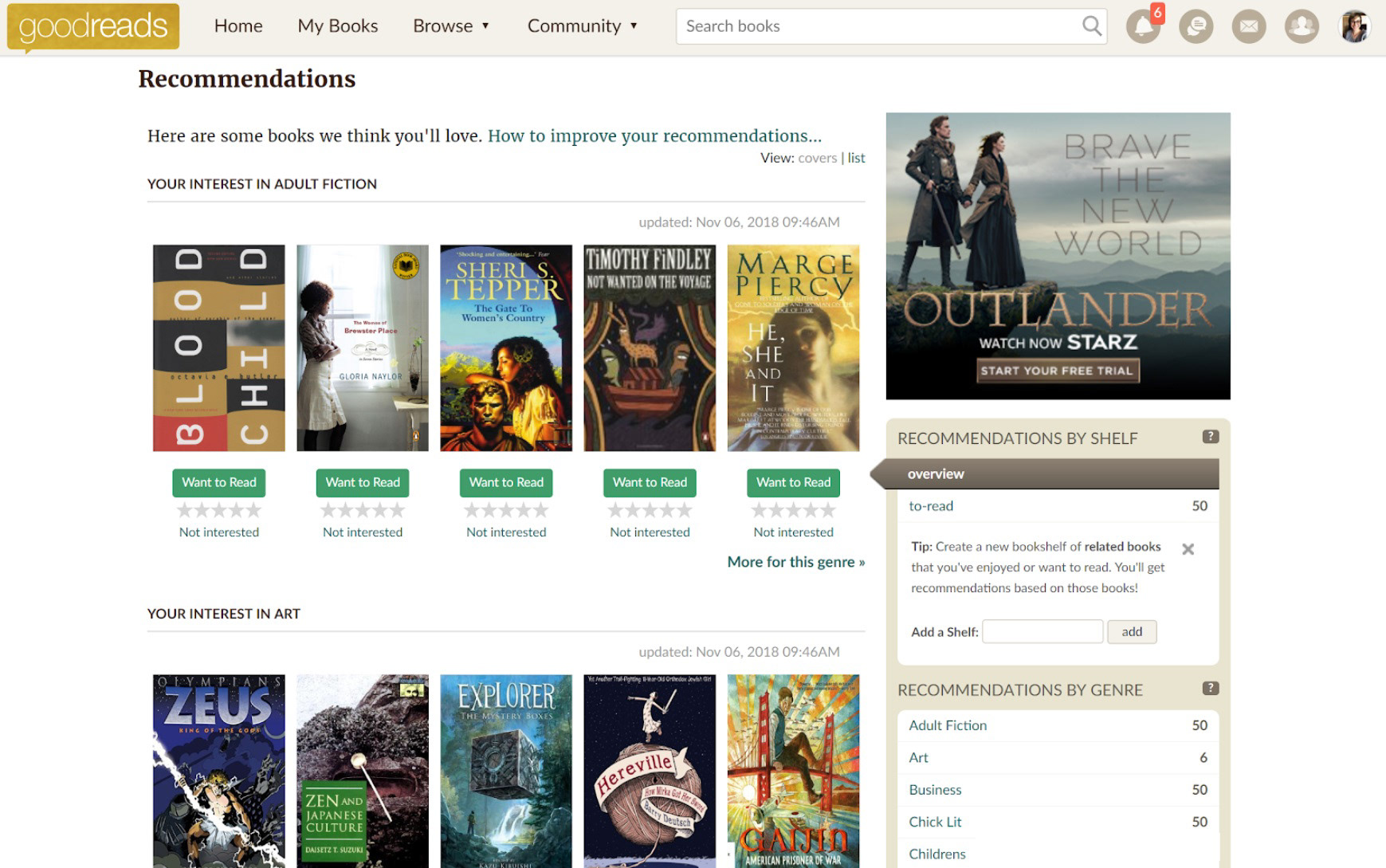
Task: Expand the Browse dropdown menu
Action: click(451, 26)
